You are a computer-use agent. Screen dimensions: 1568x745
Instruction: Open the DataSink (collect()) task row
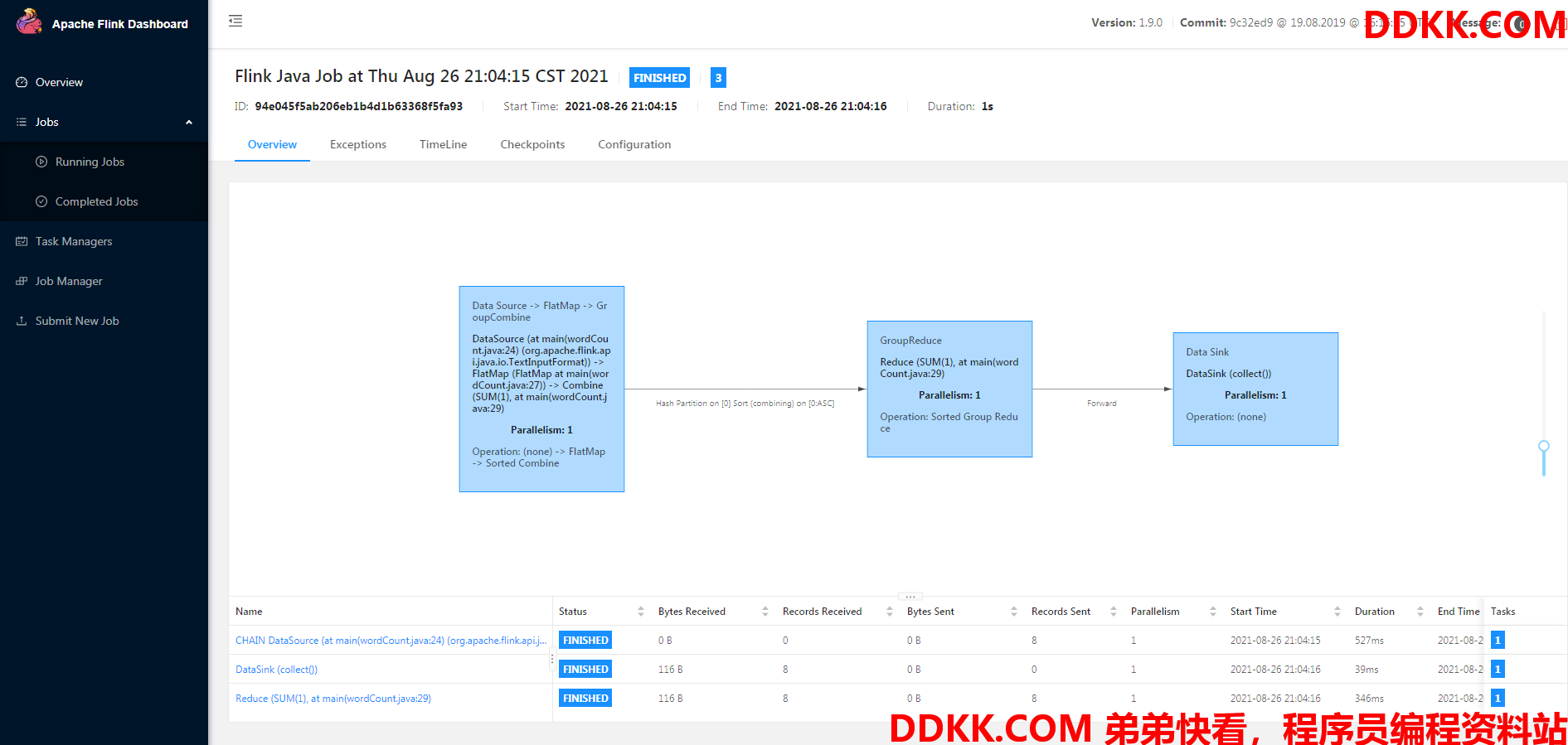click(276, 670)
